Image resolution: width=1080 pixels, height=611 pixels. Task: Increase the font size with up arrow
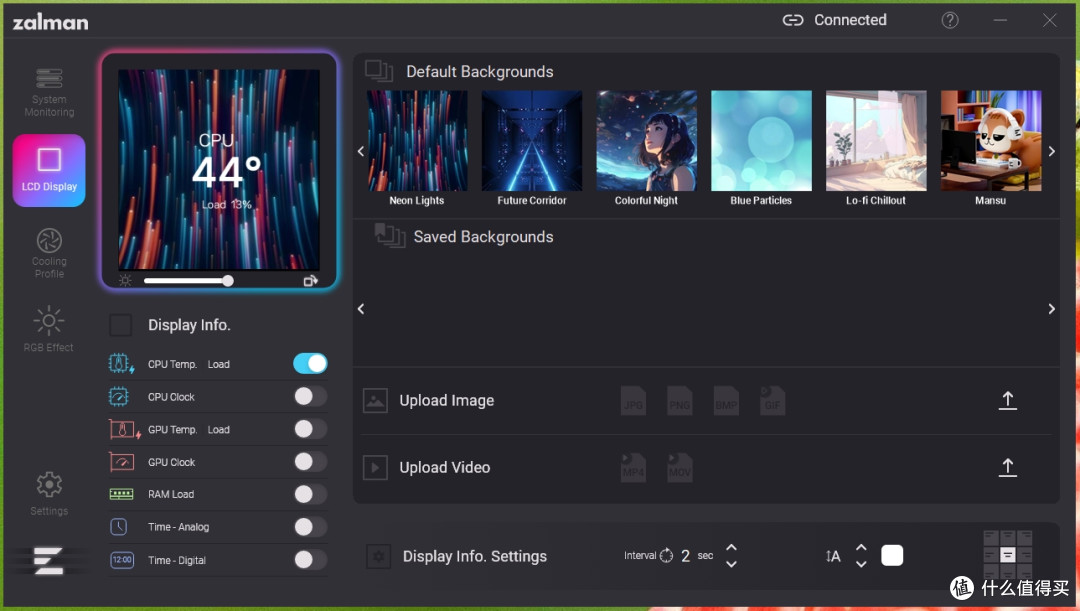[x=861, y=548]
